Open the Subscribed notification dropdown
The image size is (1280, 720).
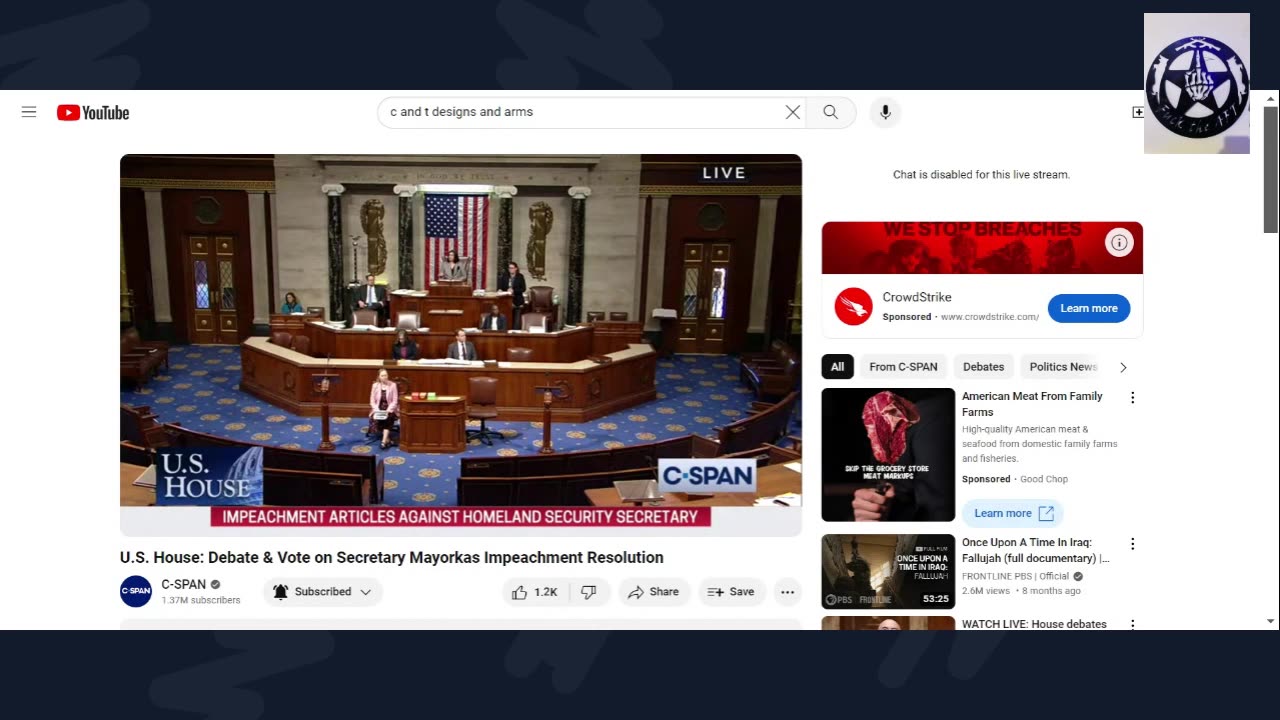(323, 592)
